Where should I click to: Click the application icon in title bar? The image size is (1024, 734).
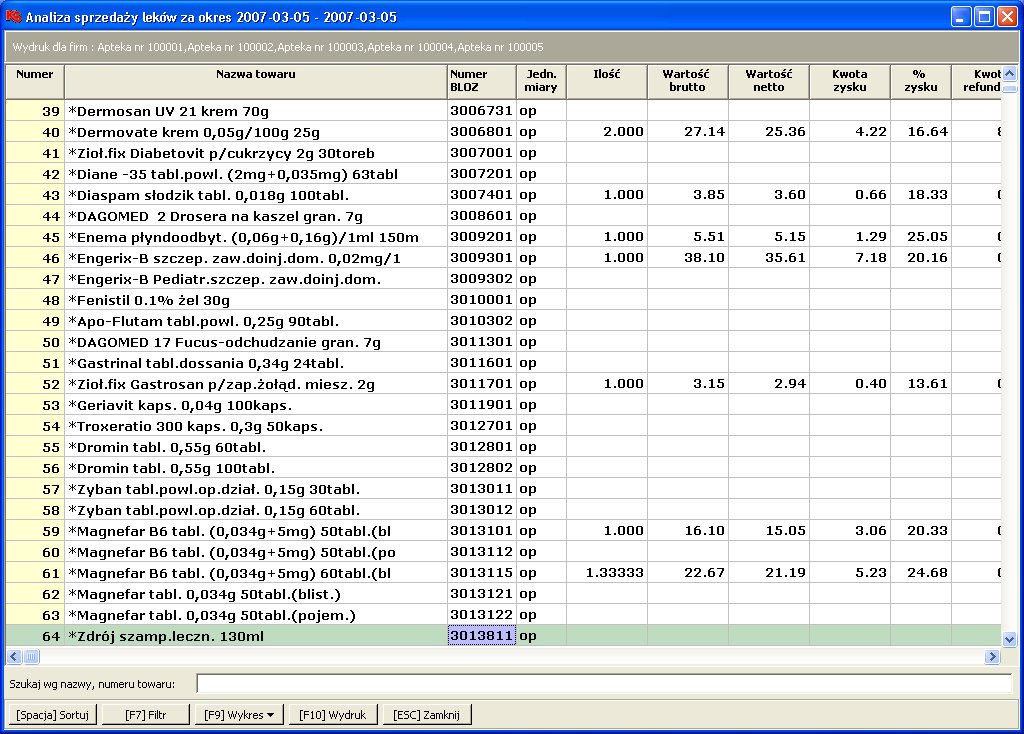point(13,16)
